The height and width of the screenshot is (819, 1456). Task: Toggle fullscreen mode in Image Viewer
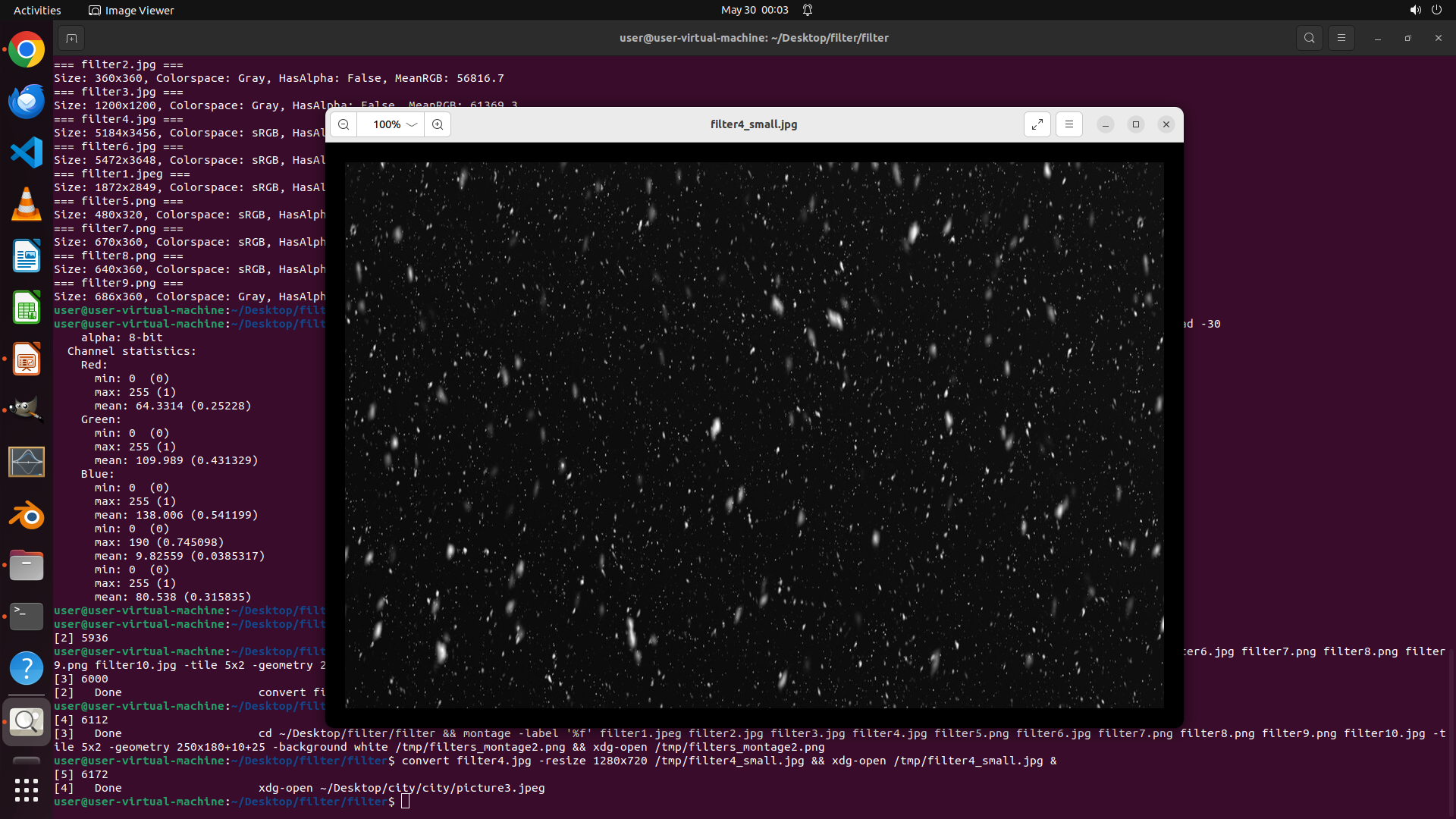point(1037,124)
